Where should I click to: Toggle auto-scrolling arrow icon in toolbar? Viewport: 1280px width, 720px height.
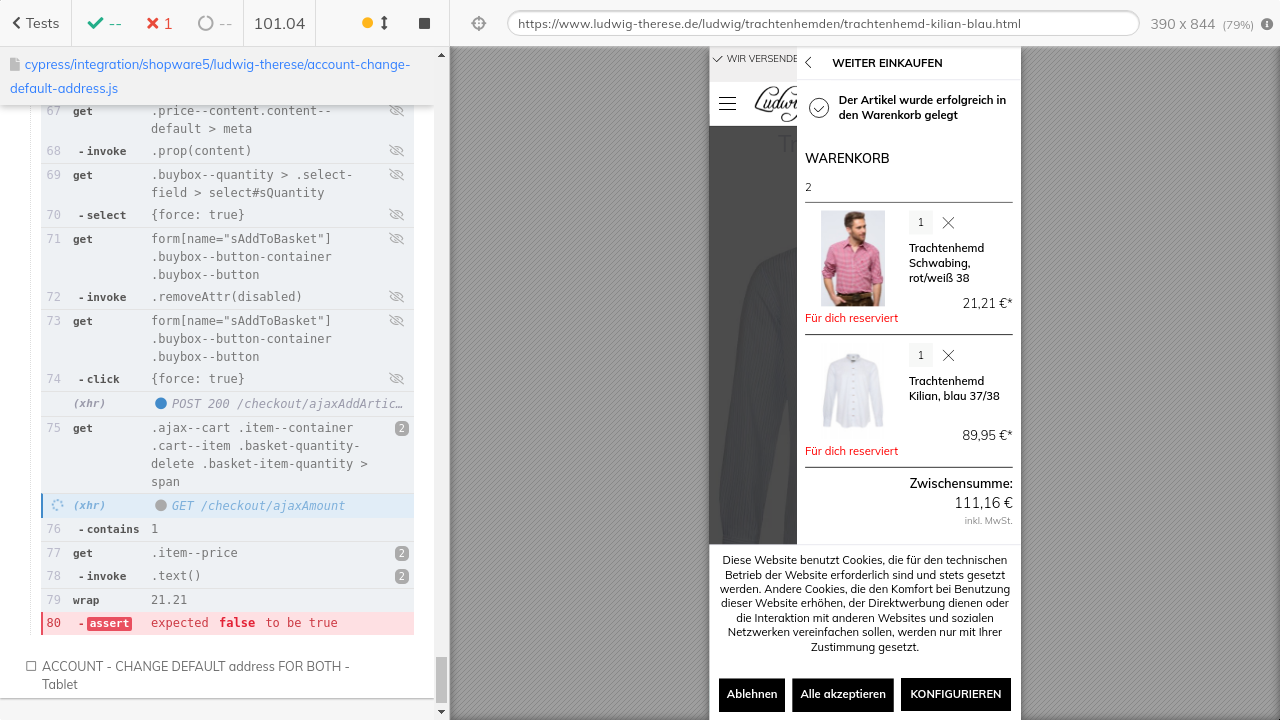pyautogui.click(x=384, y=23)
